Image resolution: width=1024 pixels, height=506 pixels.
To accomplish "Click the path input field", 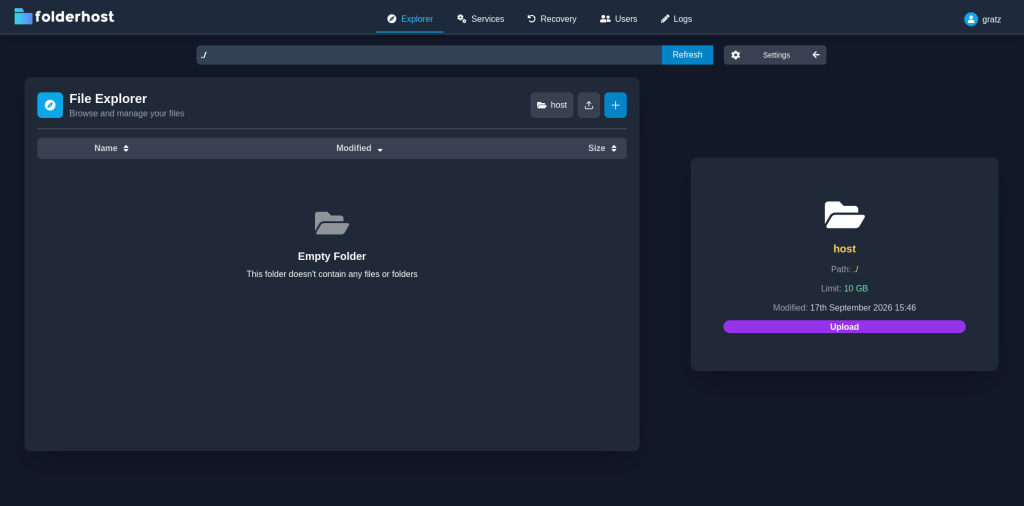I will [x=429, y=55].
